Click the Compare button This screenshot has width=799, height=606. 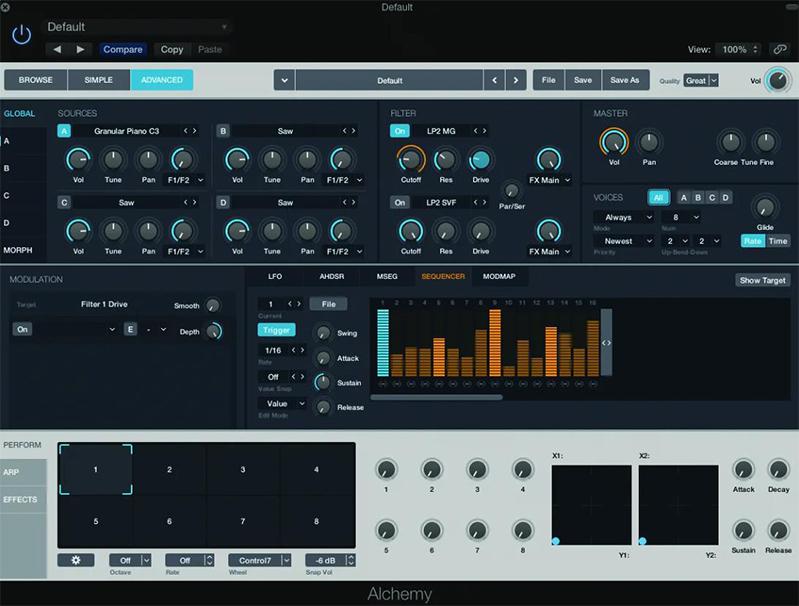[123, 49]
